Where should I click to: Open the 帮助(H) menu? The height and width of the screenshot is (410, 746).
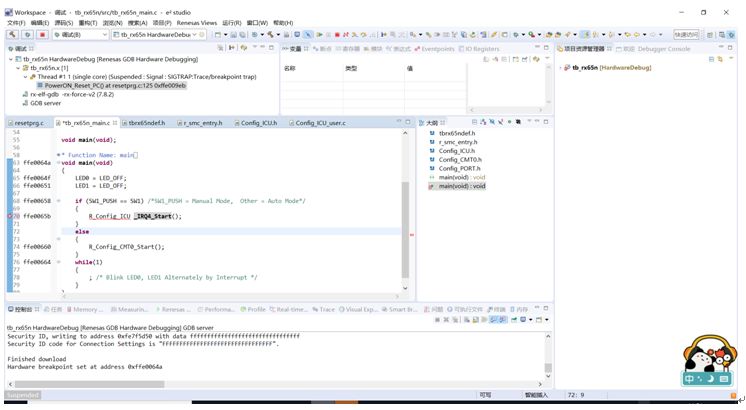coord(283,23)
